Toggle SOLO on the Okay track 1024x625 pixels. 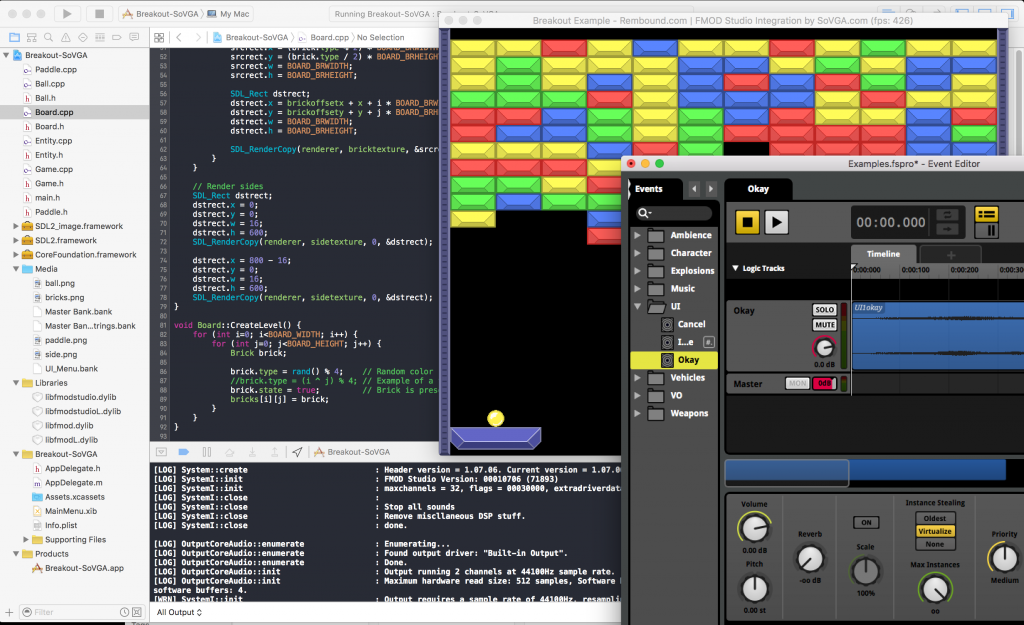tap(824, 311)
